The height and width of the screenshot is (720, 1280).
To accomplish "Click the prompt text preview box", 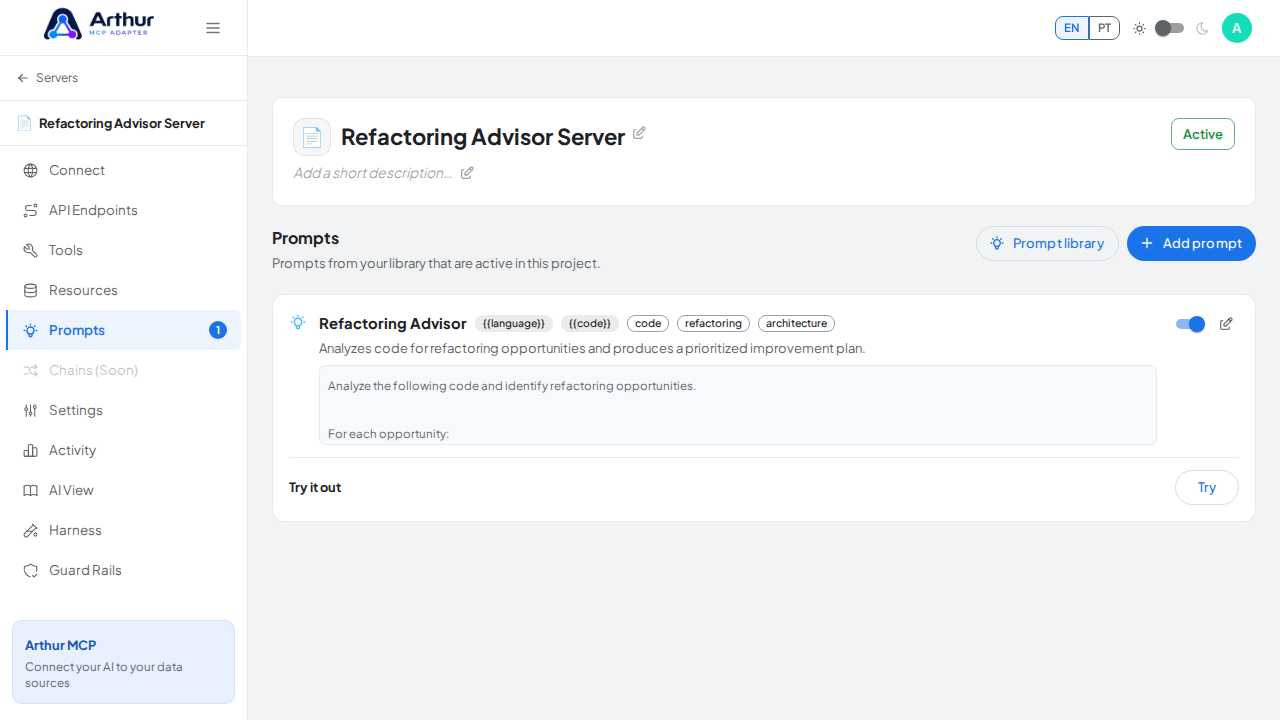I will click(738, 405).
